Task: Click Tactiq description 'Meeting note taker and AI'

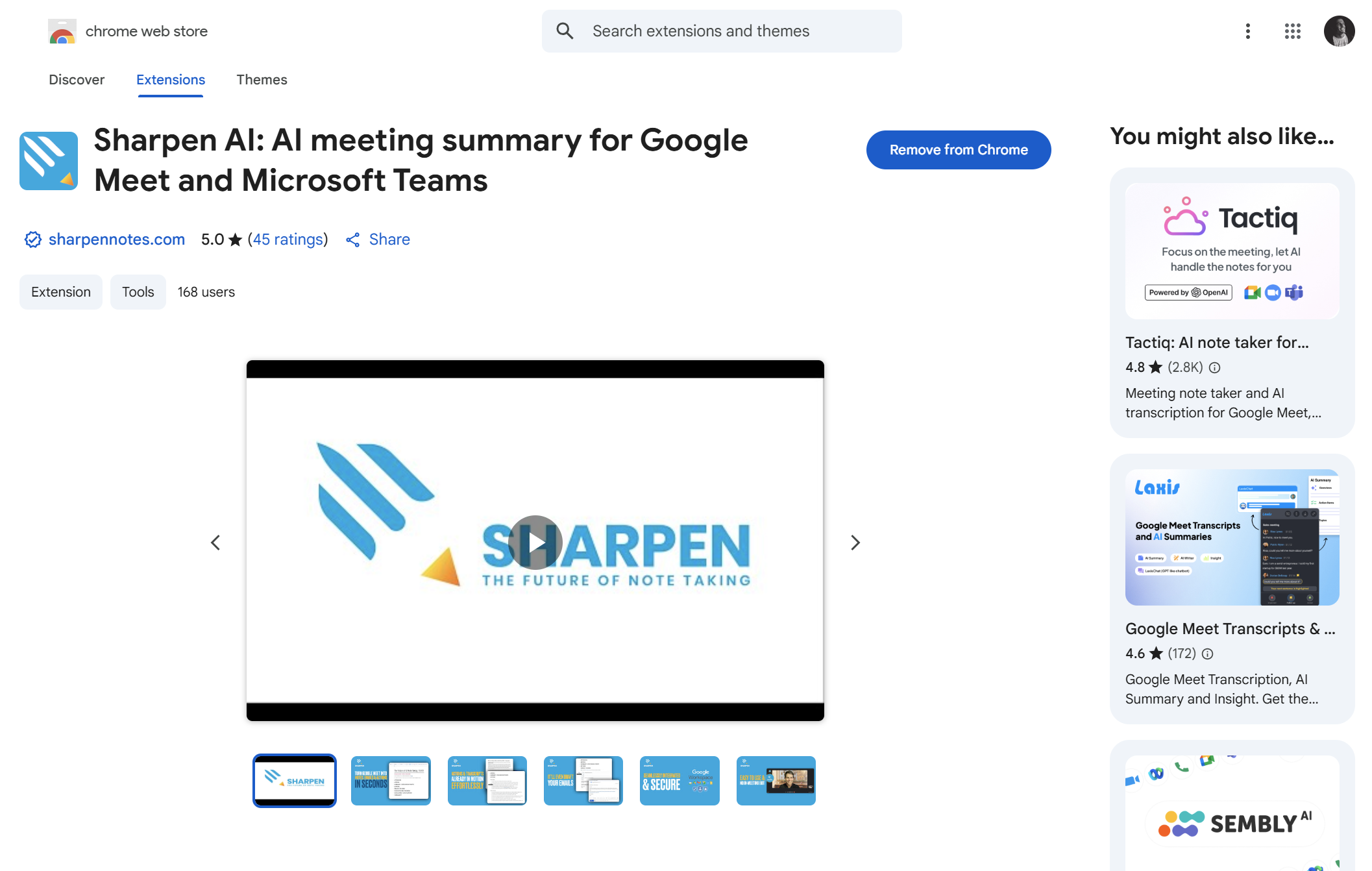Action: [x=1205, y=393]
